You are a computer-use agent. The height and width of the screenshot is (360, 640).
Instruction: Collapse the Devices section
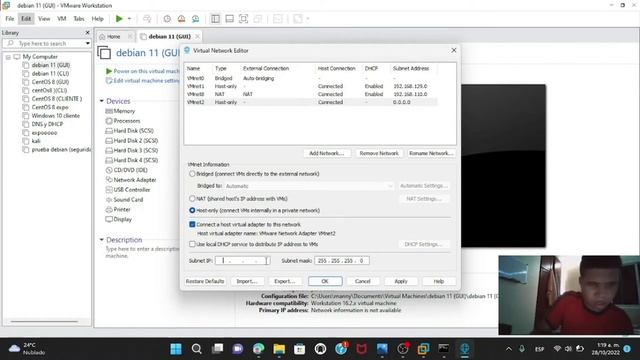pyautogui.click(x=102, y=101)
